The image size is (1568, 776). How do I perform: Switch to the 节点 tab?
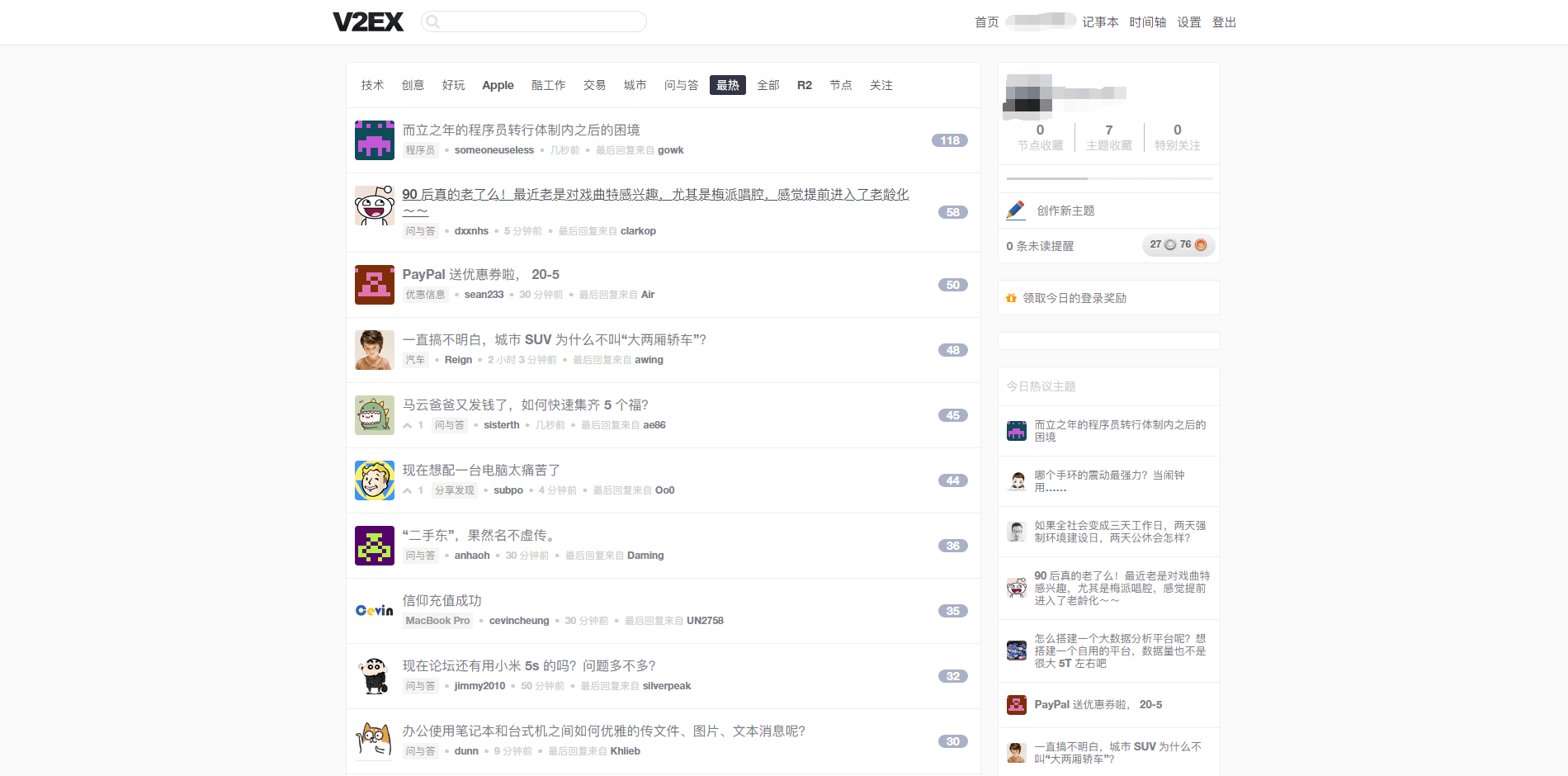[841, 85]
